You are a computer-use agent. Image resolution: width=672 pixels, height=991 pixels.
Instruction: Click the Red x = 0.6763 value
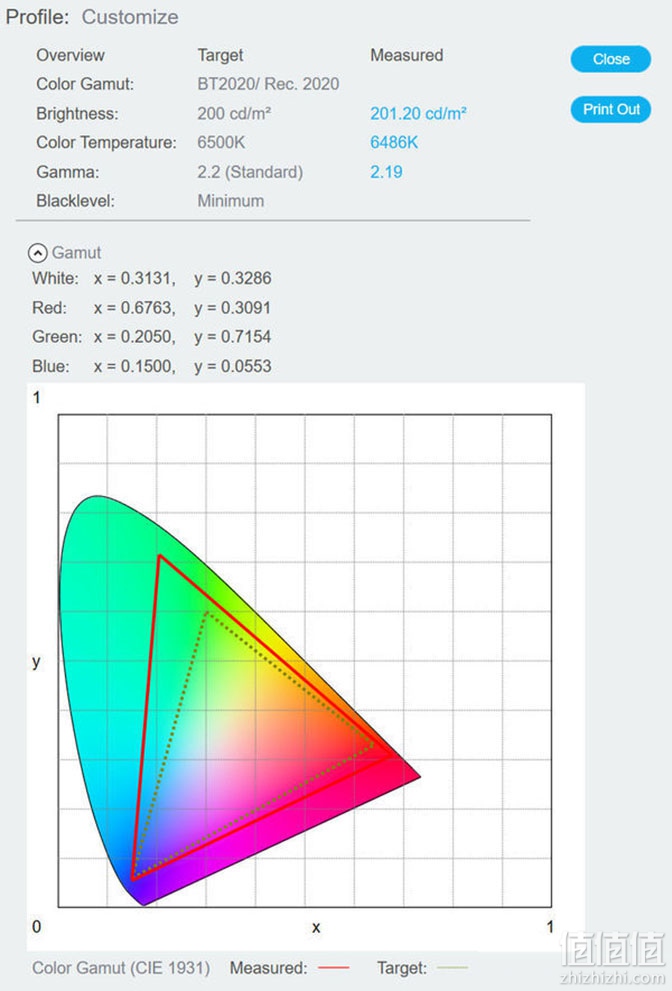[135, 308]
